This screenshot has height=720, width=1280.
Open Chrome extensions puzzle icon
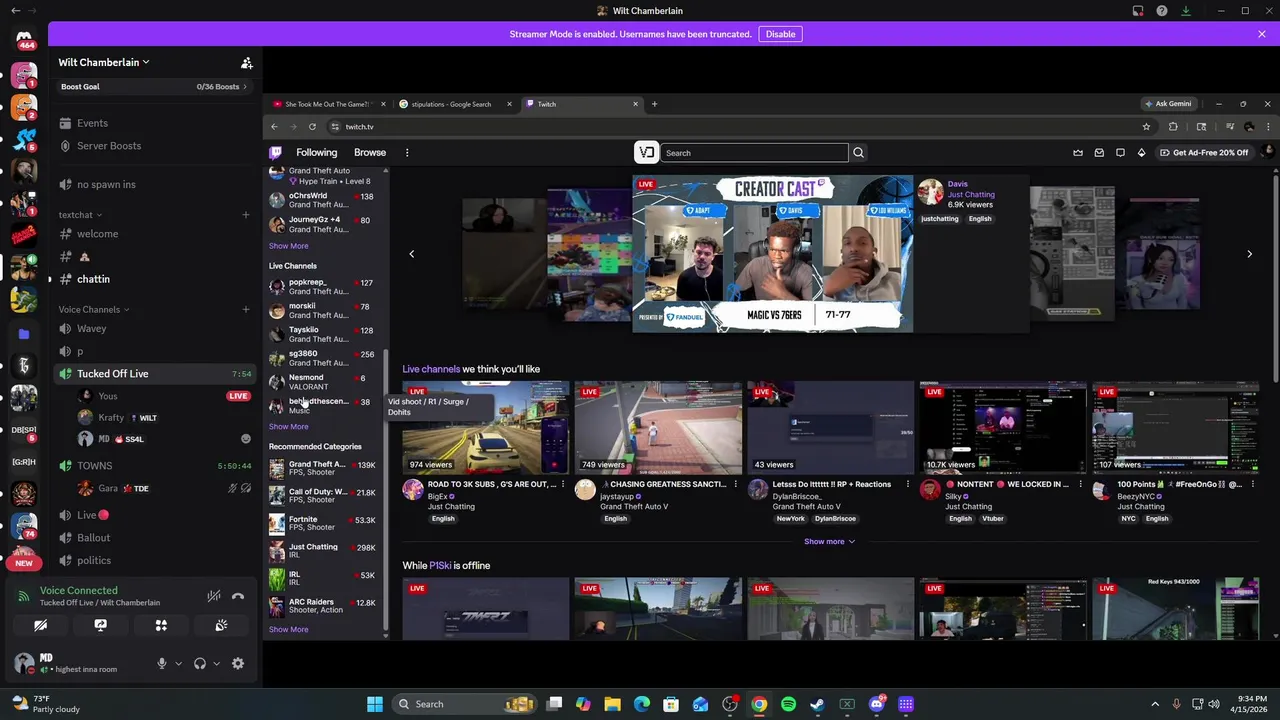point(1173,127)
